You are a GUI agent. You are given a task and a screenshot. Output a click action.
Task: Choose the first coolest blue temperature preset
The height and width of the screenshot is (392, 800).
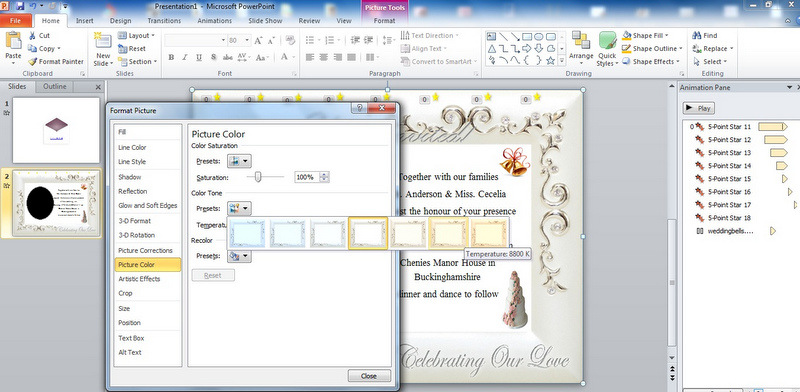[247, 233]
